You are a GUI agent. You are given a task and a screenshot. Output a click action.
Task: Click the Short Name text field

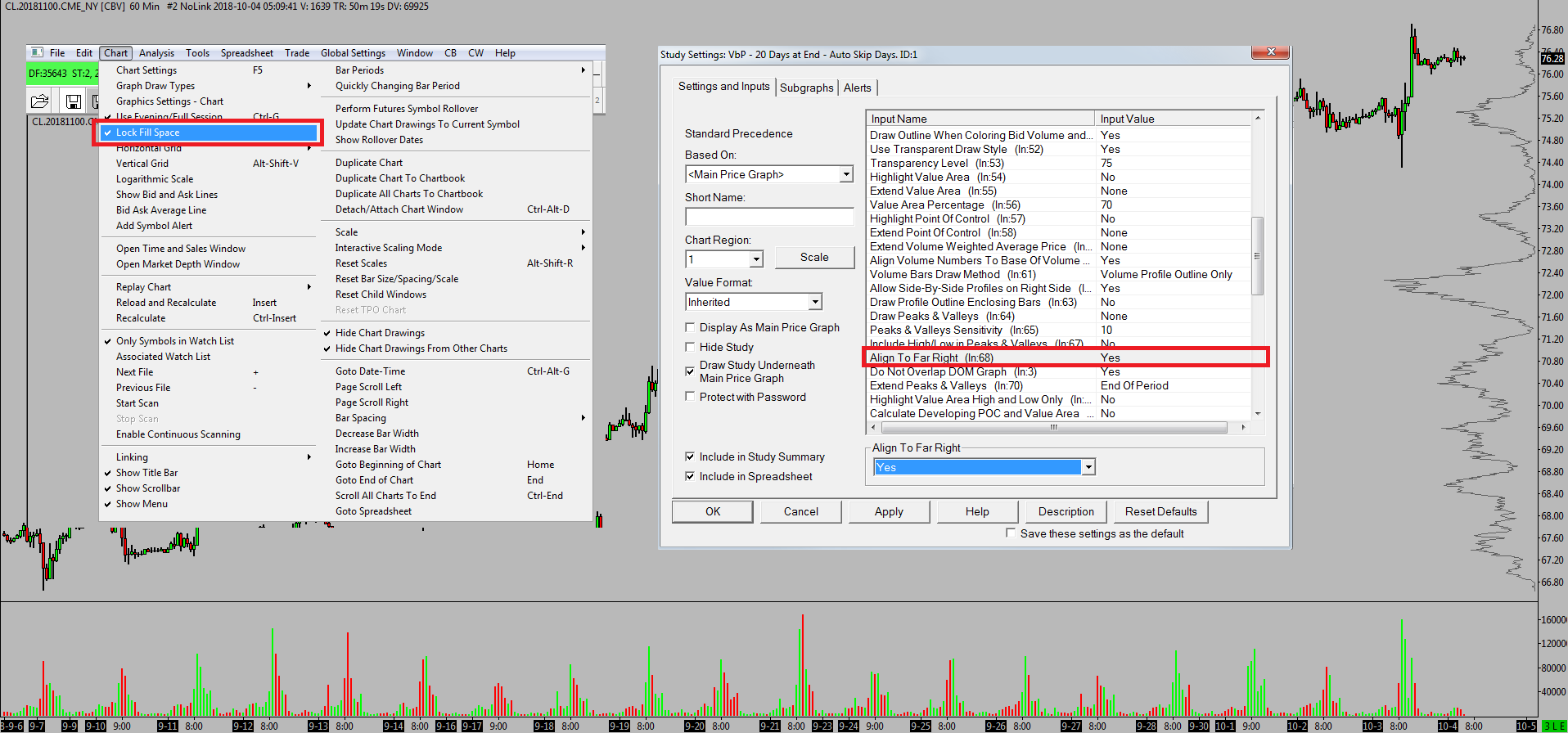tap(768, 217)
